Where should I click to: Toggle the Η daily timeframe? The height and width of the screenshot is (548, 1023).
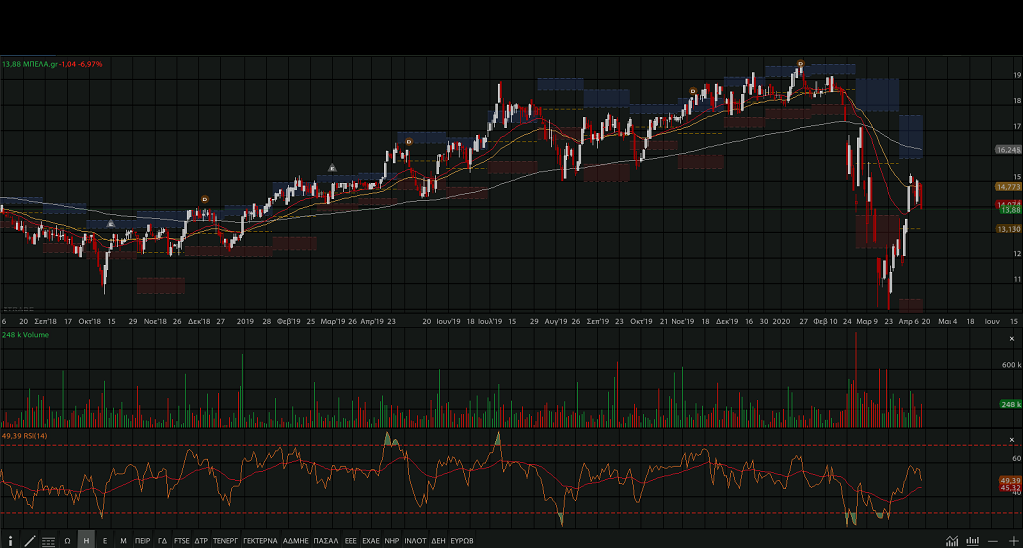pyautogui.click(x=86, y=540)
